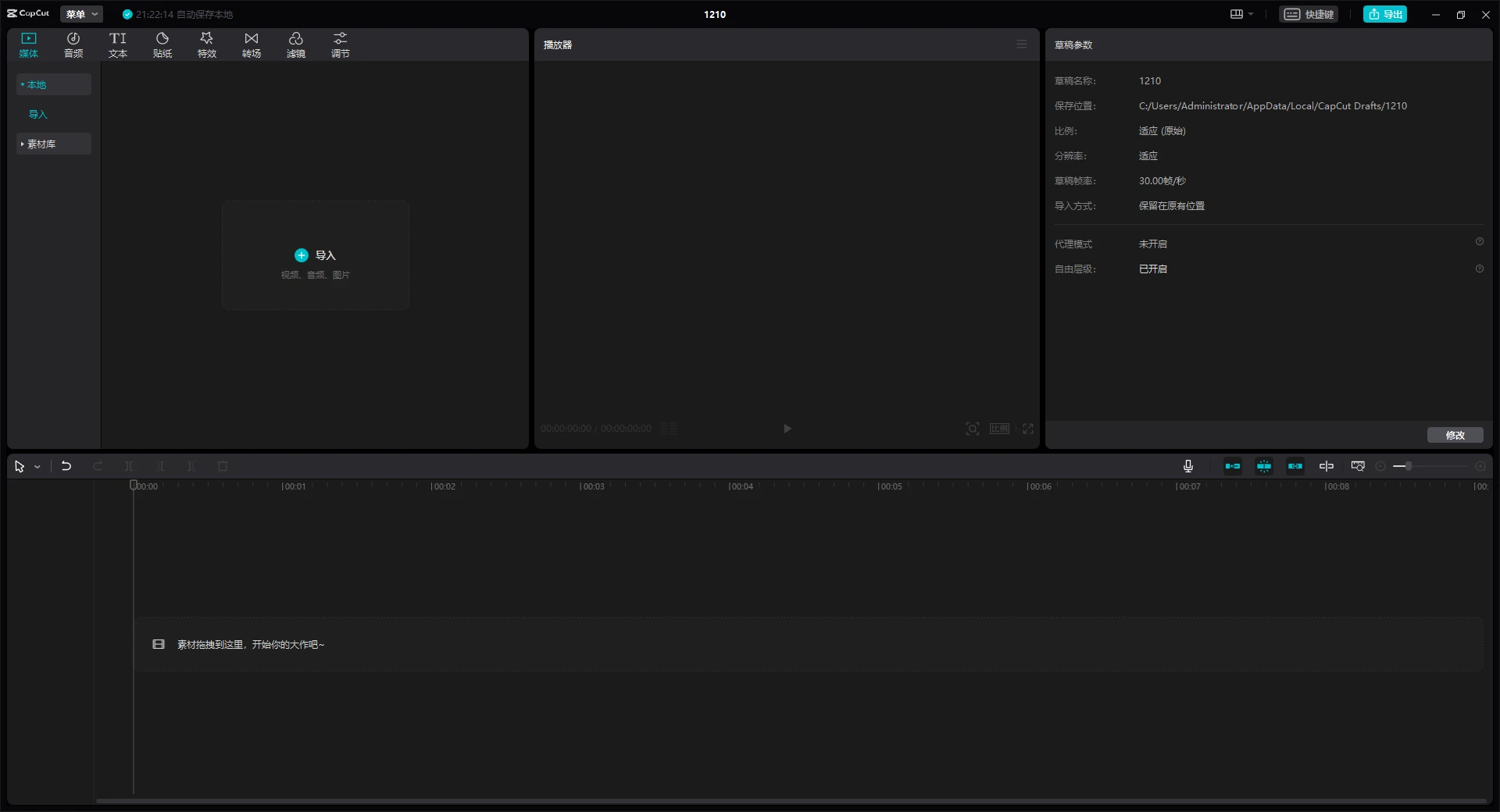Zoom in the timeline with plus icon
Viewport: 1500px width, 812px height.
(x=1480, y=466)
